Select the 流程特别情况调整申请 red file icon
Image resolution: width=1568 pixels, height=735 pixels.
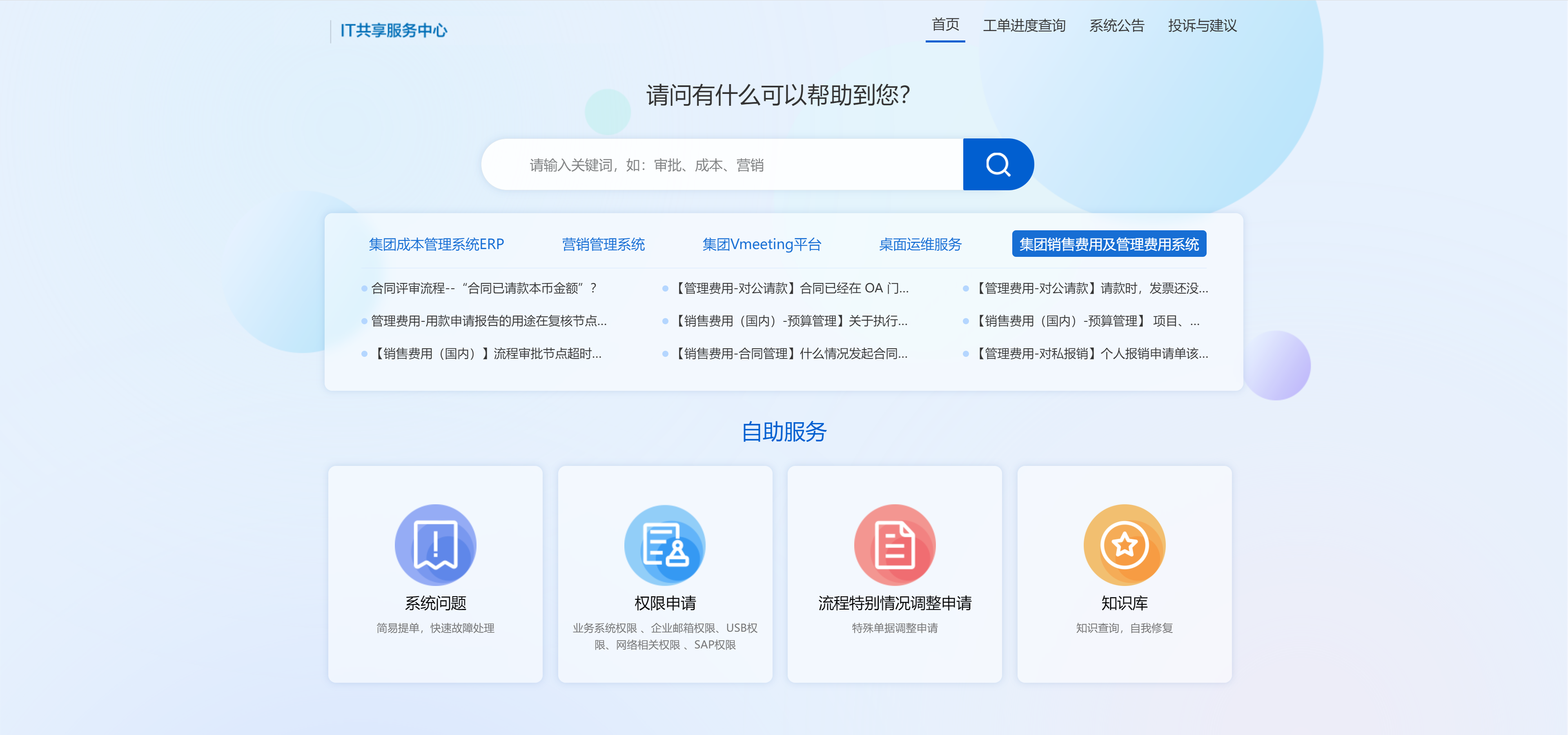click(894, 545)
